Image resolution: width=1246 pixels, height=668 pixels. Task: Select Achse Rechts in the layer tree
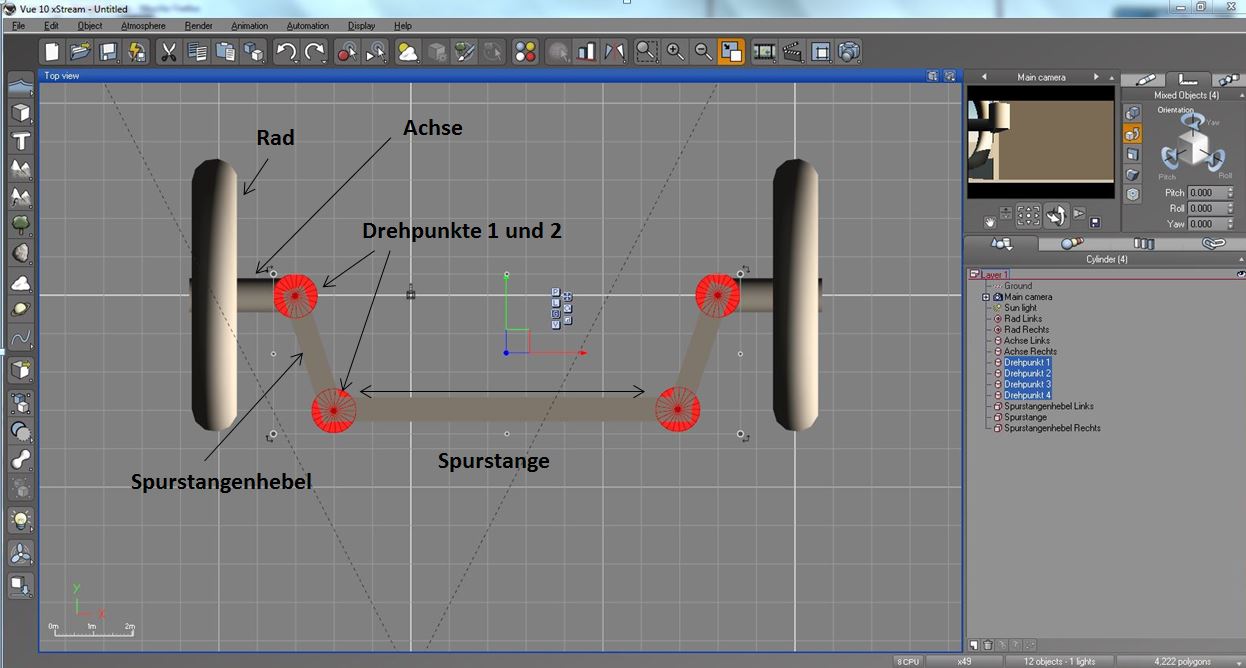click(x=1030, y=351)
